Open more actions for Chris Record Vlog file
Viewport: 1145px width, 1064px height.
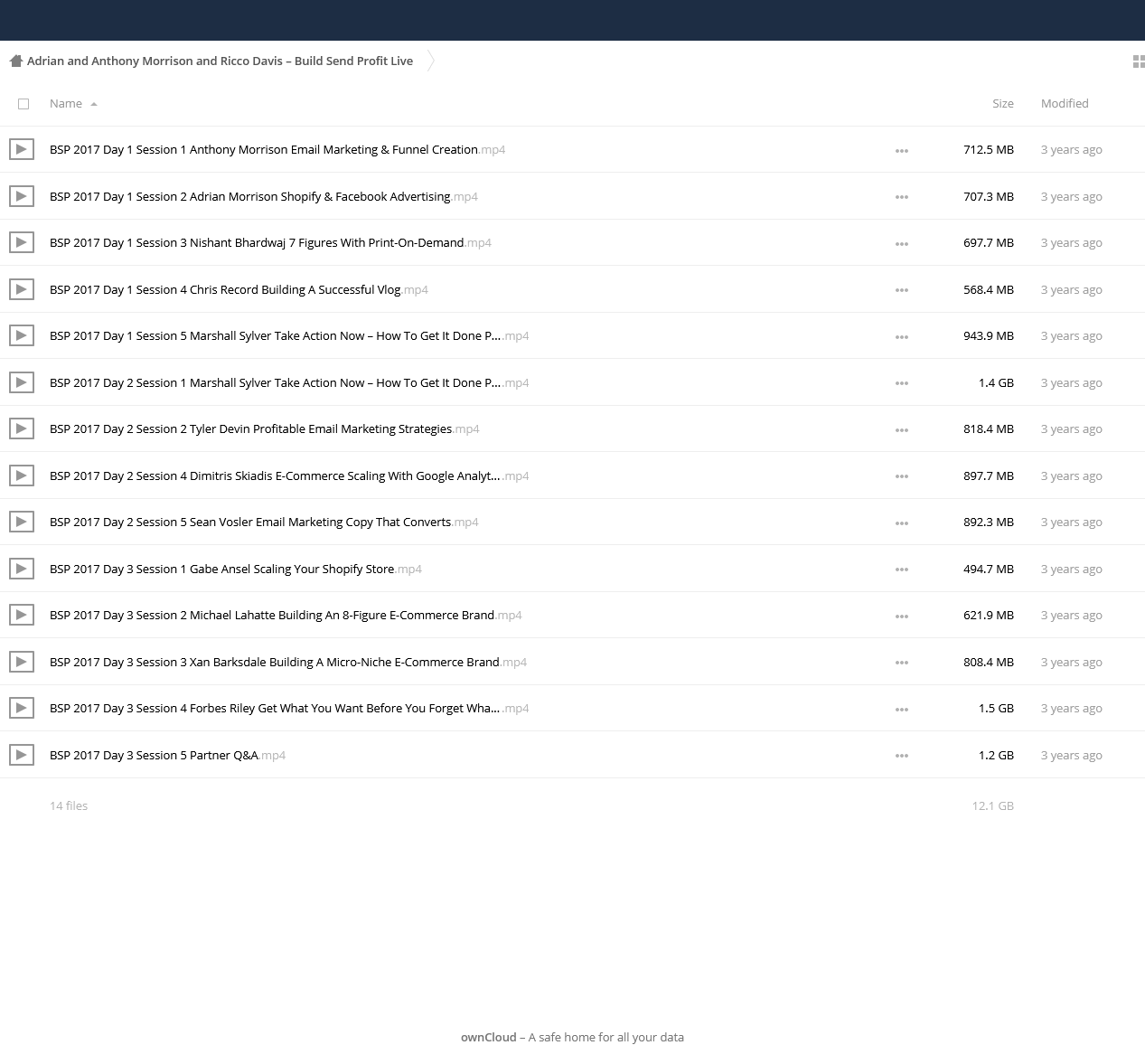click(902, 290)
